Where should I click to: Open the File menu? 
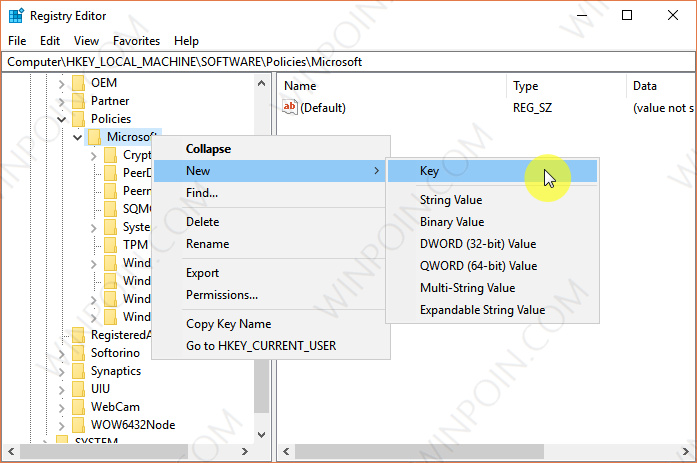[17, 41]
